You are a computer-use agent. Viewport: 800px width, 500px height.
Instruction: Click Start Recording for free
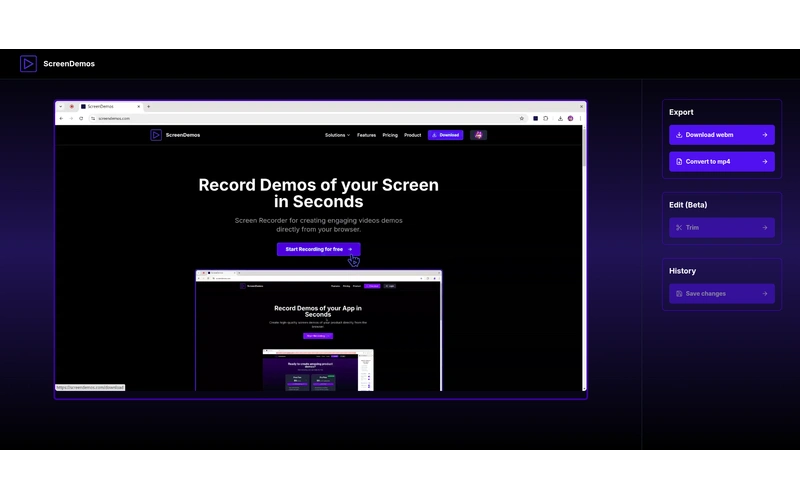coord(318,249)
